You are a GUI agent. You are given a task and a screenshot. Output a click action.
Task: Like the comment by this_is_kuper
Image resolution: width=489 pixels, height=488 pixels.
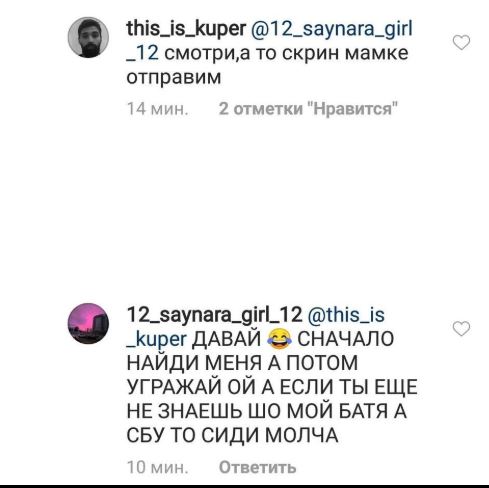461,42
